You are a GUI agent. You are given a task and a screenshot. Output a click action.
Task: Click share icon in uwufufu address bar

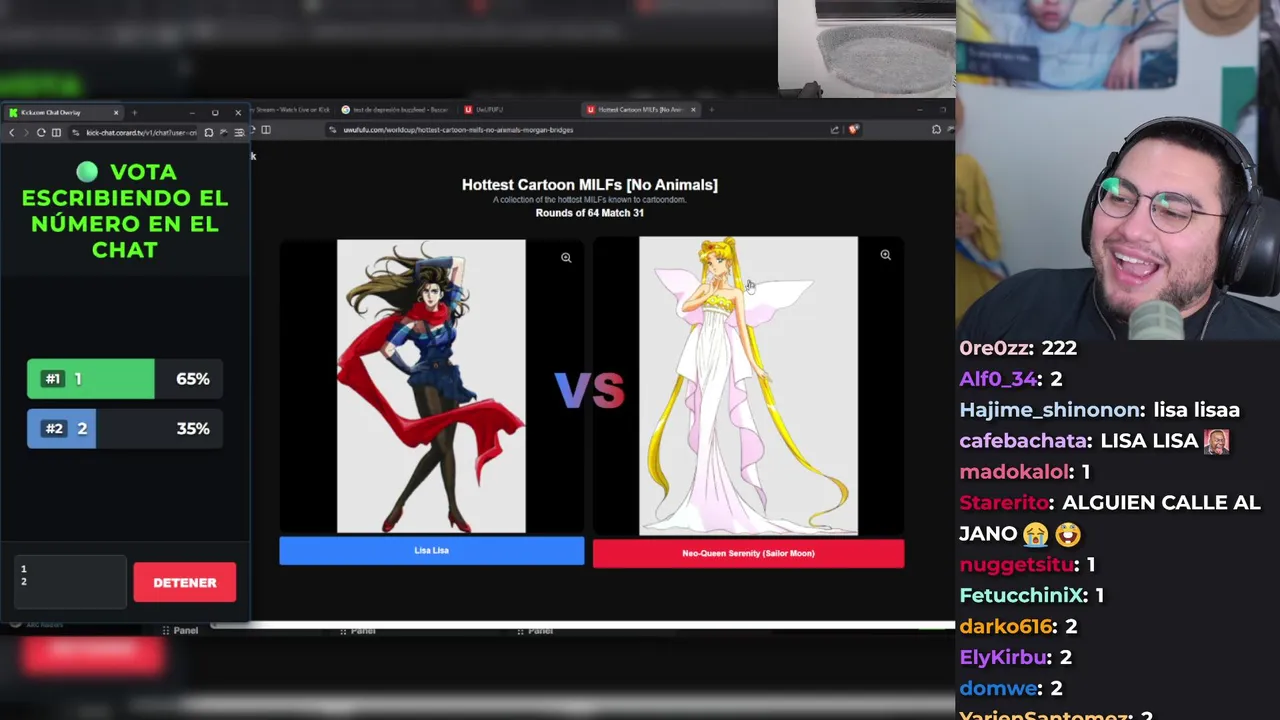(x=834, y=129)
